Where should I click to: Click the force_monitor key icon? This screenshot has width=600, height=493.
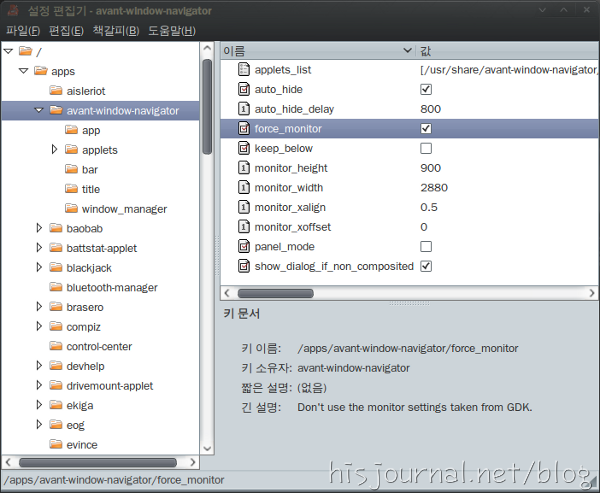coord(244,129)
